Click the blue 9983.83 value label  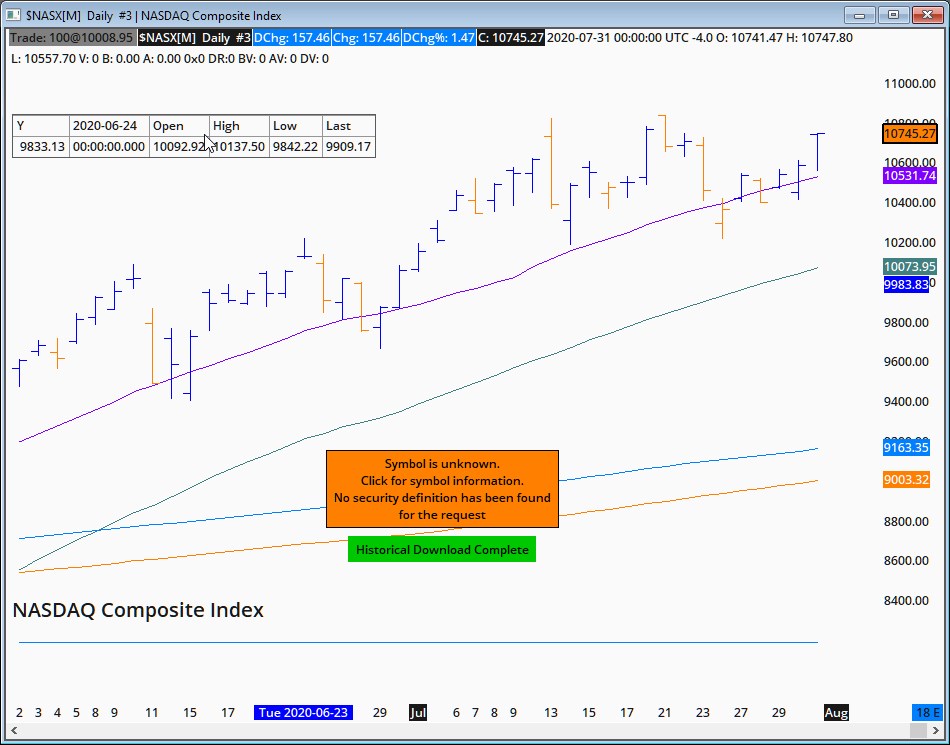click(x=906, y=285)
